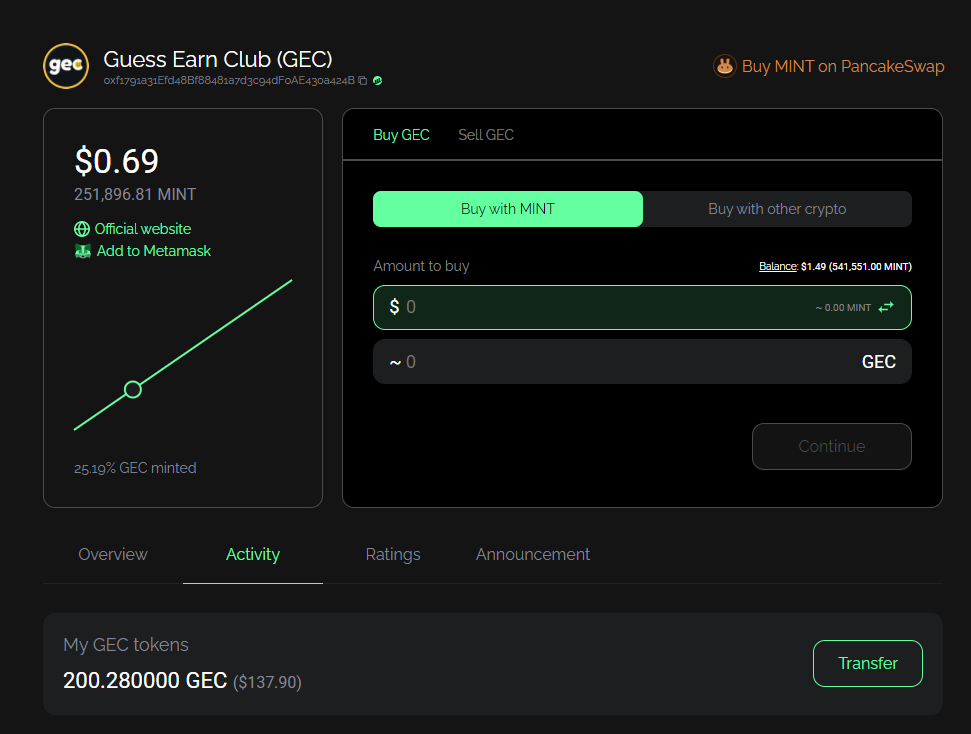Click the Metamask fox icon

pyautogui.click(x=82, y=251)
